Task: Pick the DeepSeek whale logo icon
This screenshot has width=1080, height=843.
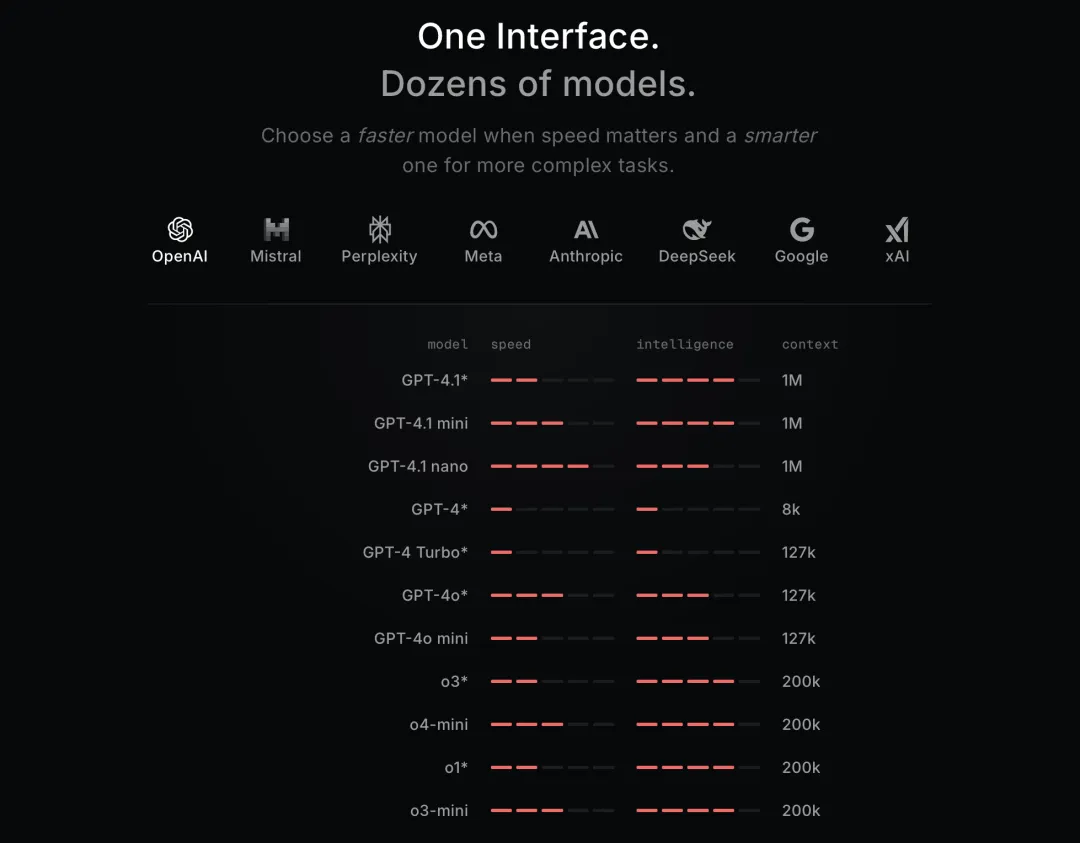Action: point(697,230)
